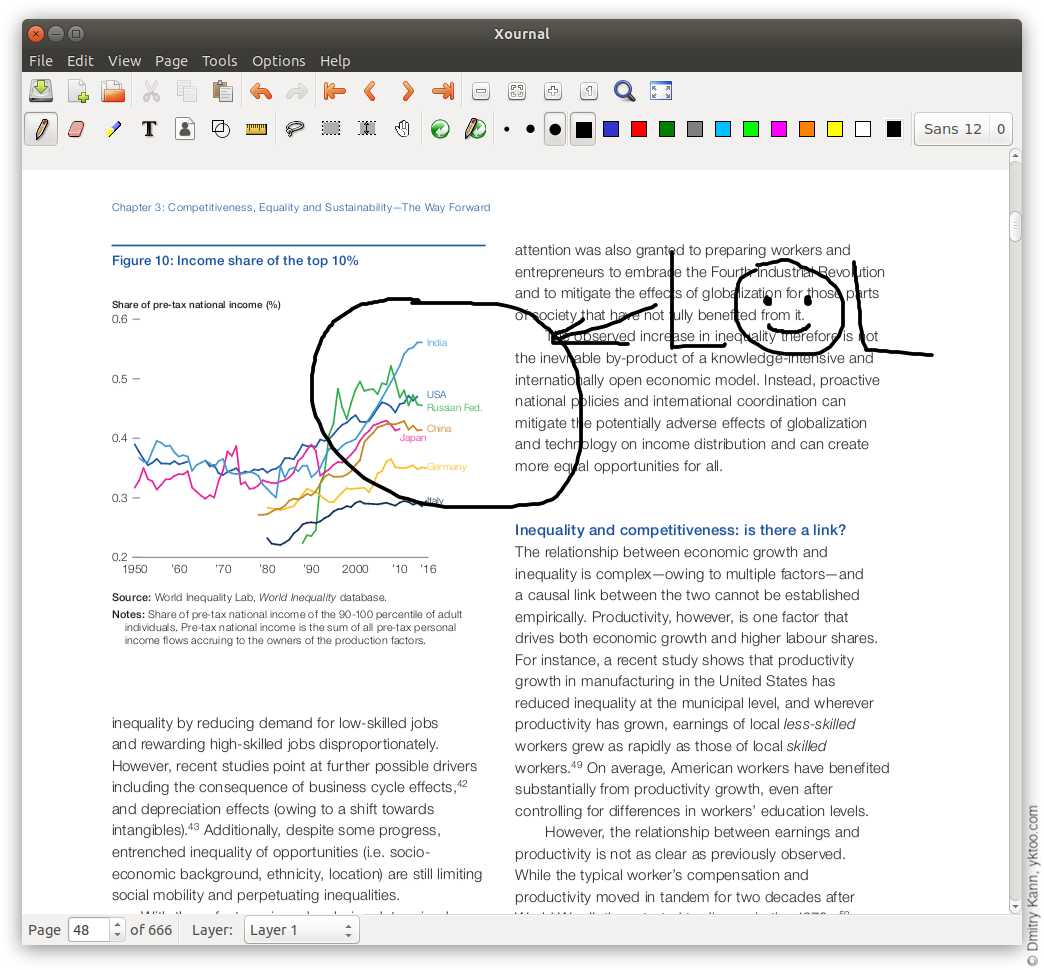Click the vertical scrollbar handle

[x=1015, y=226]
